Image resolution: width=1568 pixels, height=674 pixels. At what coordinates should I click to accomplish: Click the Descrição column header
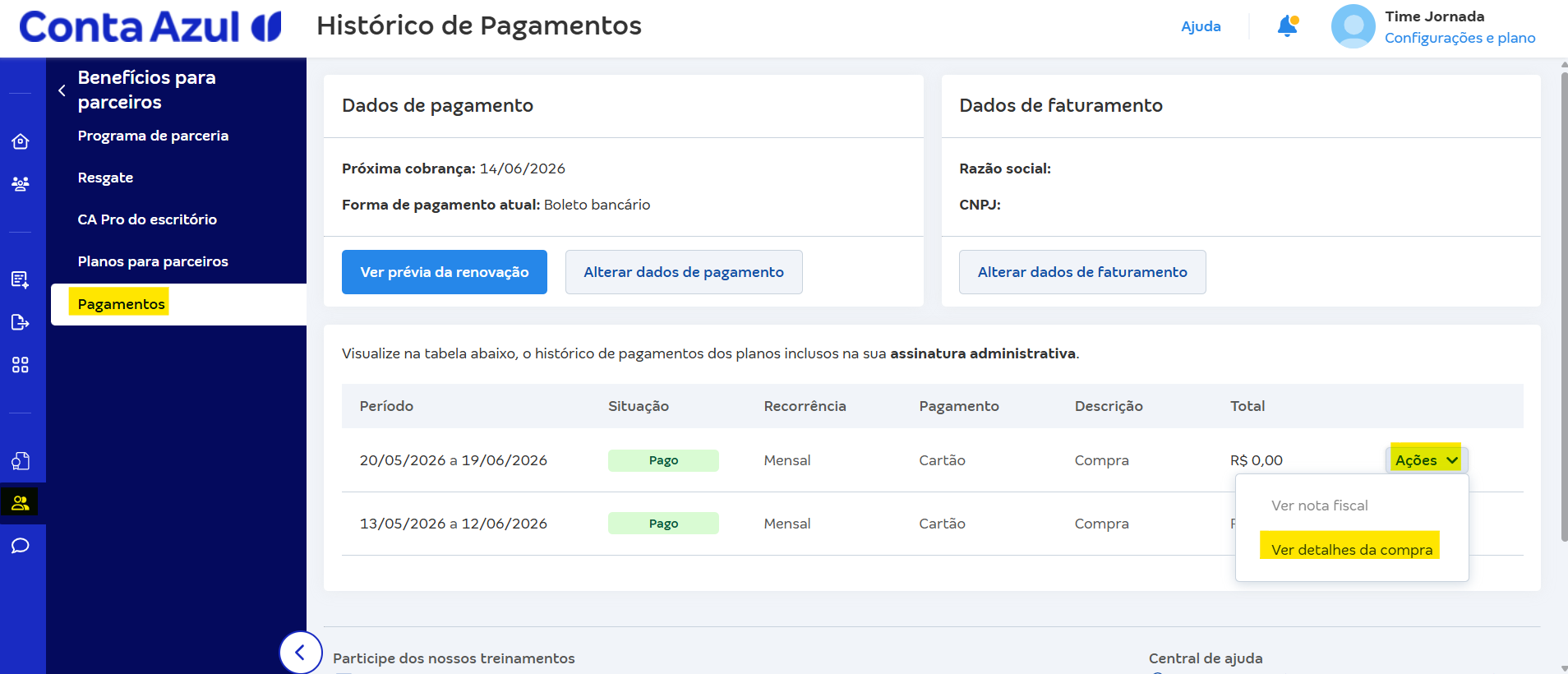coord(1109,406)
